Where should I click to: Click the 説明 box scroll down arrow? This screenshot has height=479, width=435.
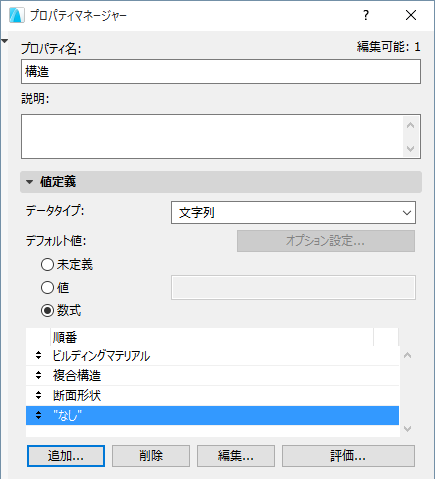coord(411,148)
